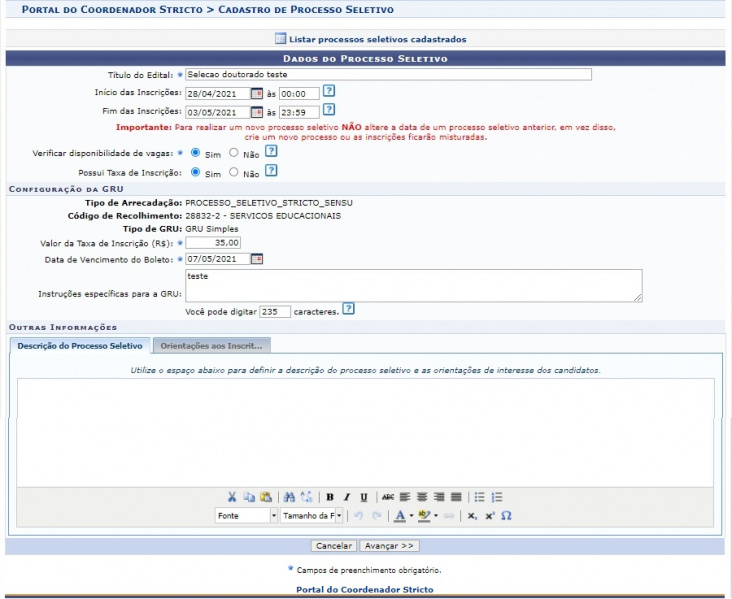Open calendar for Início das Inscrições
732x599 pixels.
(x=256, y=93)
